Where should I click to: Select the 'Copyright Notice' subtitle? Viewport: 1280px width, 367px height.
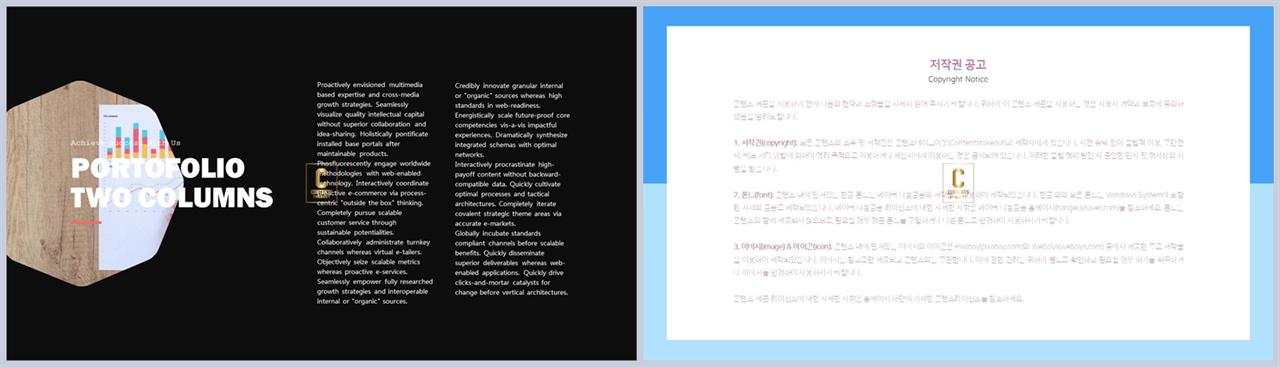958,79
